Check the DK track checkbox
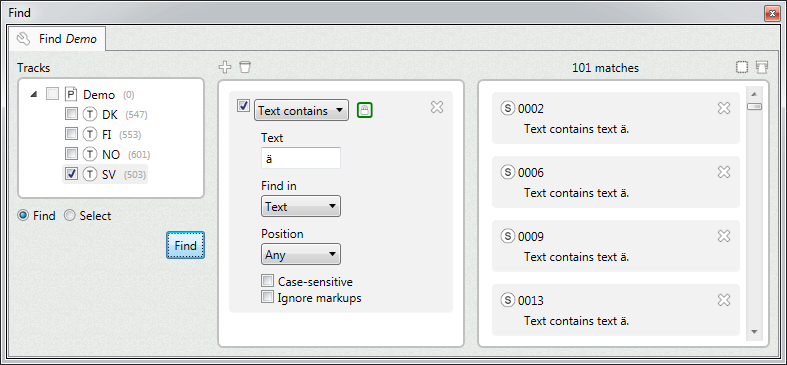Screen dimensions: 787x365 [x=72, y=114]
